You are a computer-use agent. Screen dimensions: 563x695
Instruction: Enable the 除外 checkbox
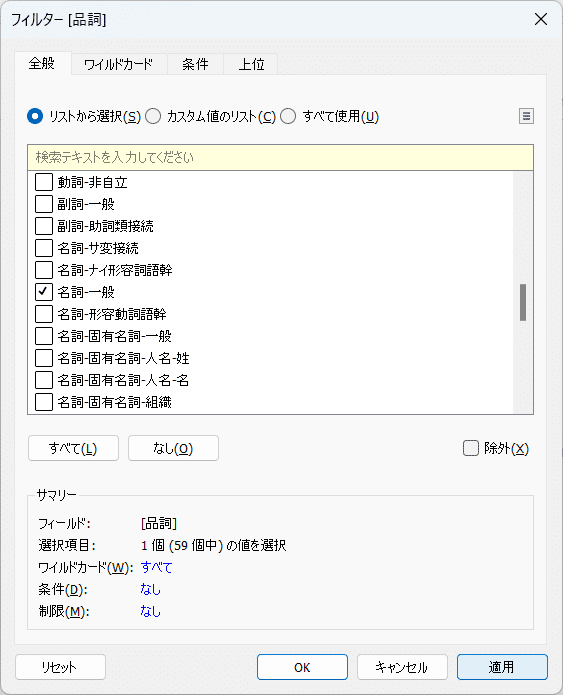pos(471,448)
